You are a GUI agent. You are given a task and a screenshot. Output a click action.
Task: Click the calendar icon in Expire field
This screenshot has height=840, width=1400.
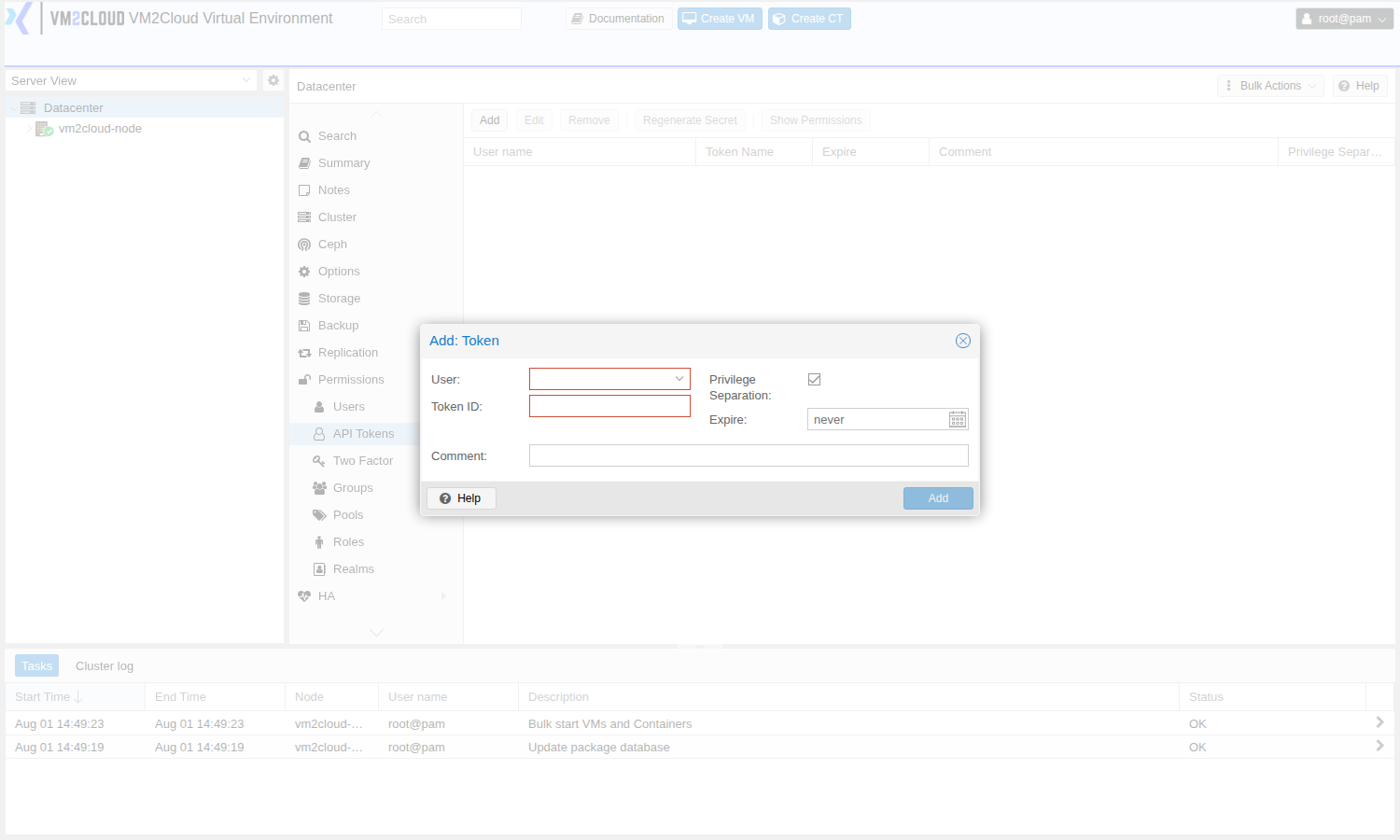tap(958, 420)
